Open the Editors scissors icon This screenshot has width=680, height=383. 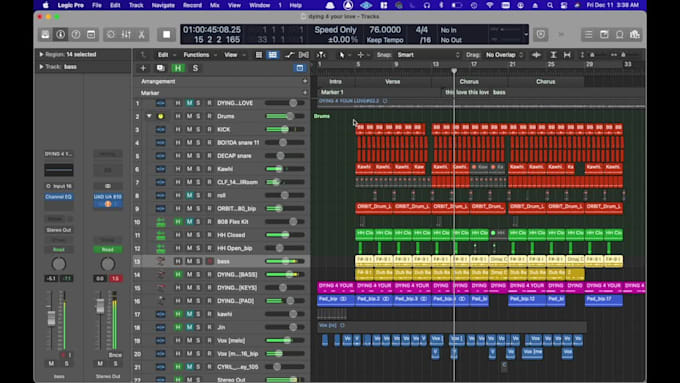click(141, 35)
